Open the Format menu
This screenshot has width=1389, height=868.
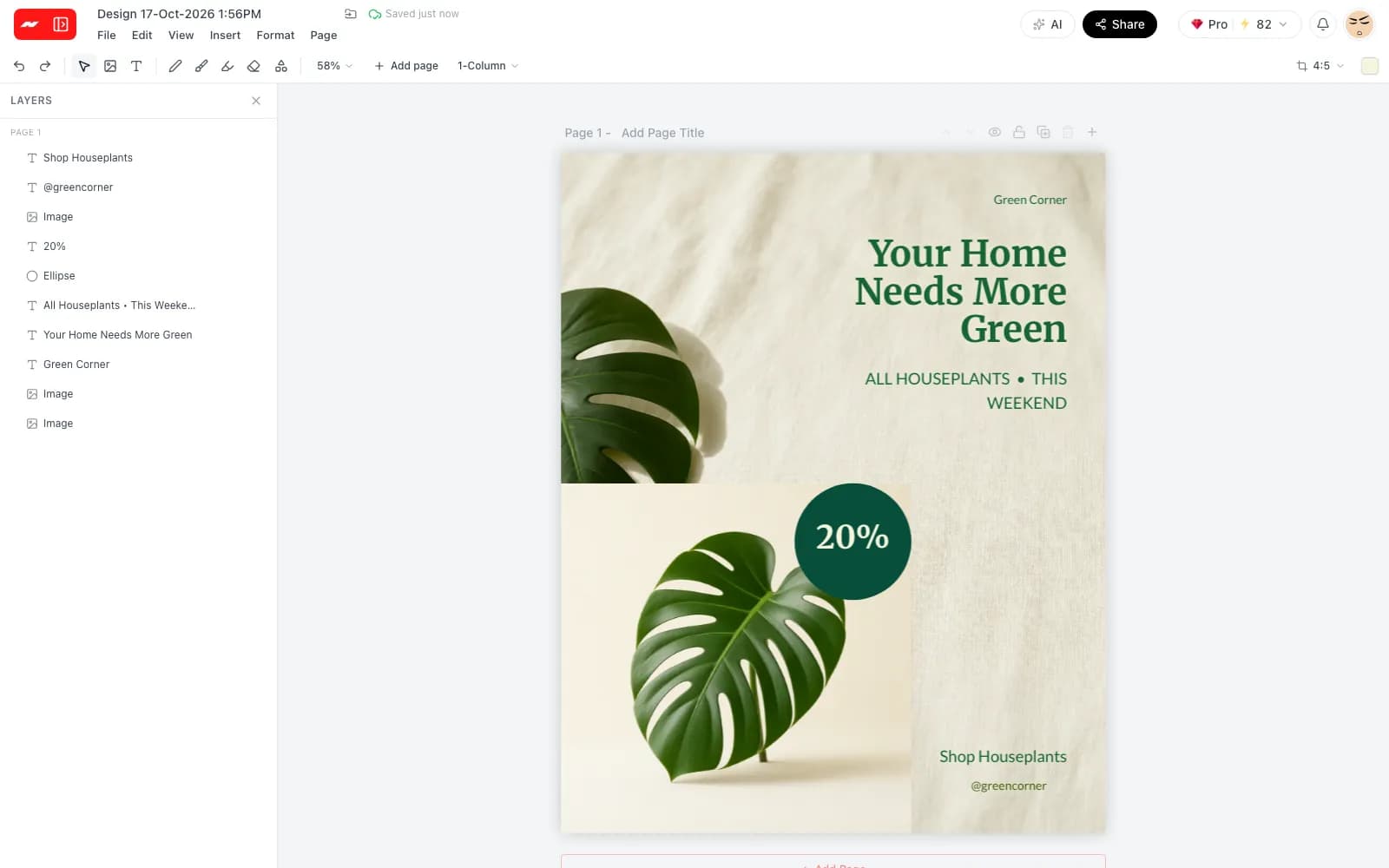tap(275, 36)
